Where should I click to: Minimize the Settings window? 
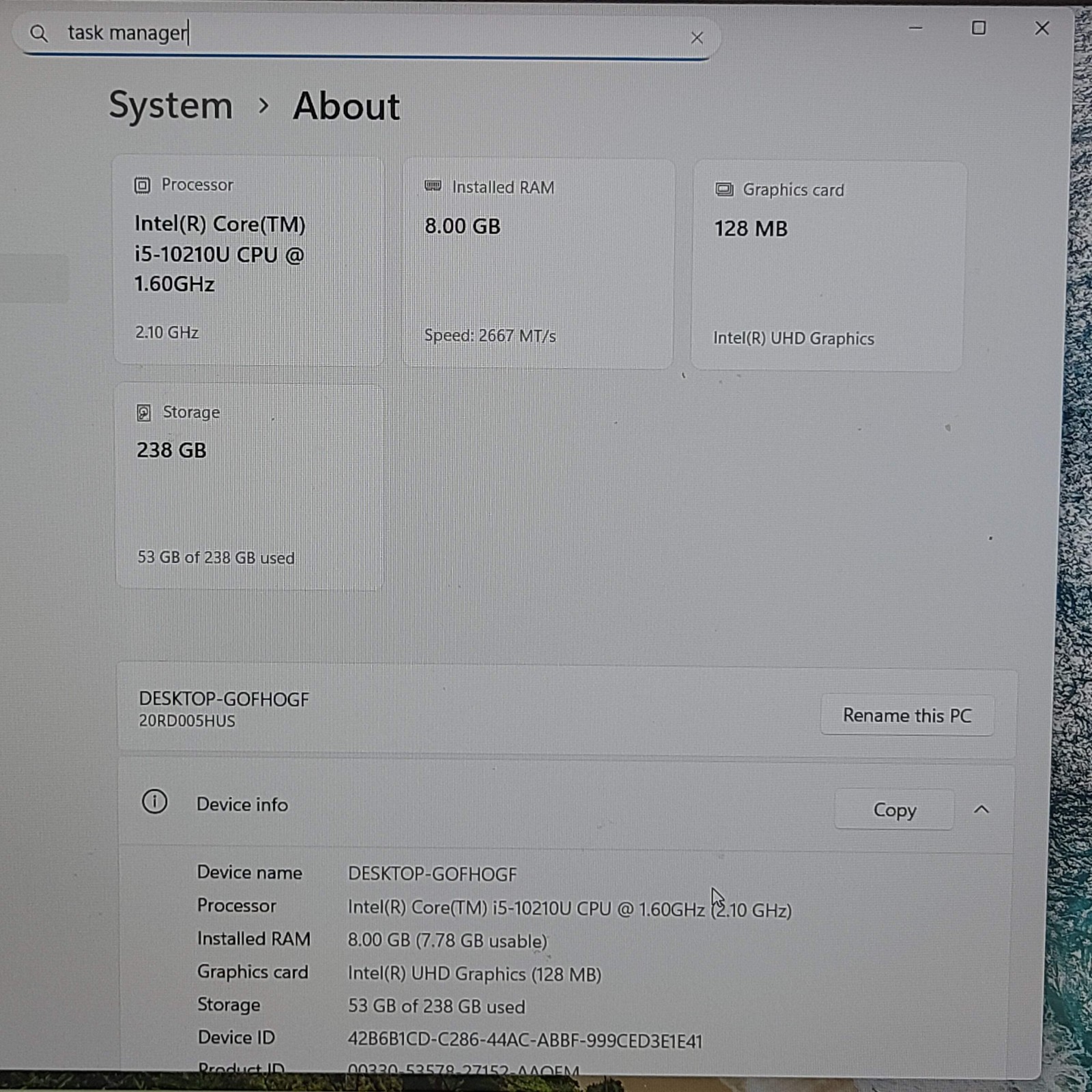pyautogui.click(x=915, y=29)
